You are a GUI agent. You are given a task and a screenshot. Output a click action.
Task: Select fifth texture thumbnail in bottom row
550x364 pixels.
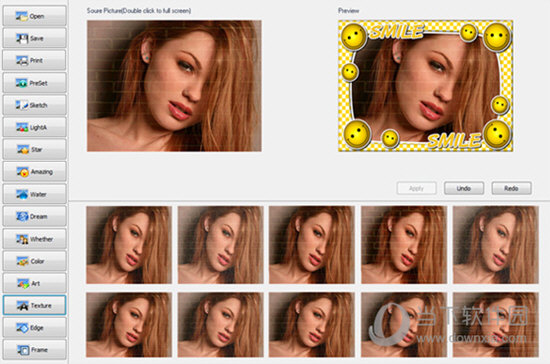[x=496, y=325]
